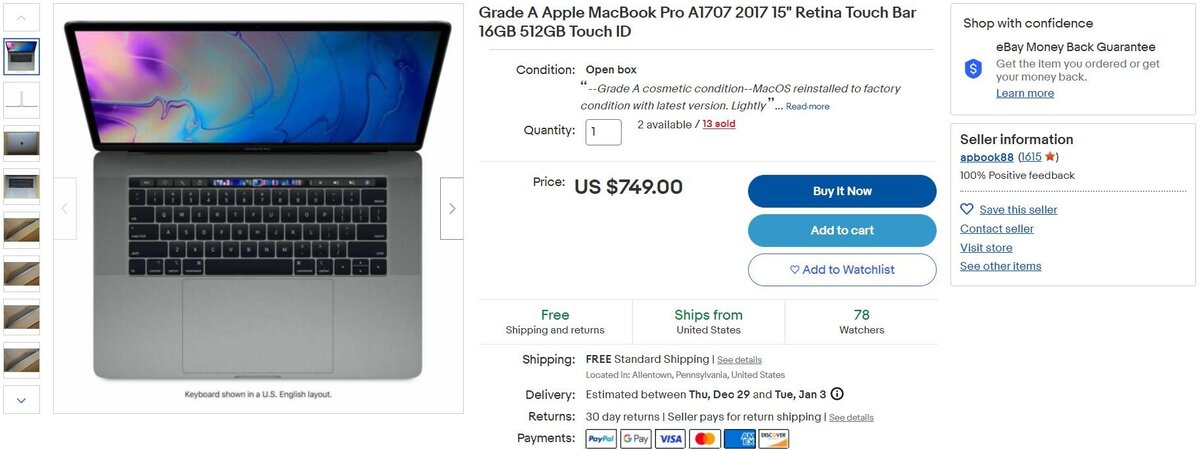Add item to Watchlist
This screenshot has height=450, width=1200.
842,270
